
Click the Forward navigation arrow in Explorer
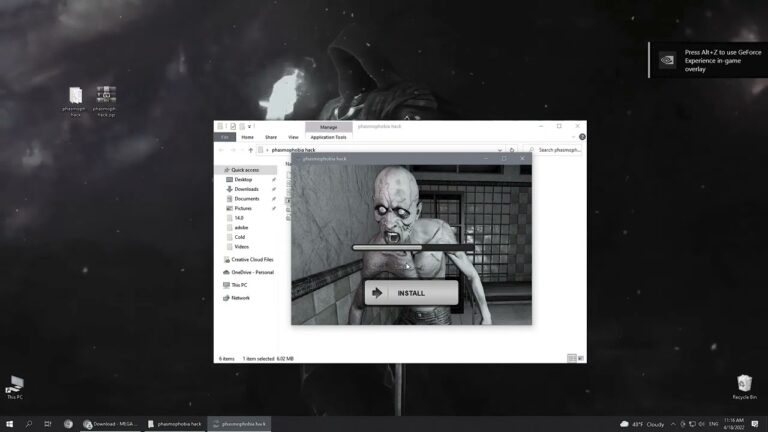coord(233,150)
